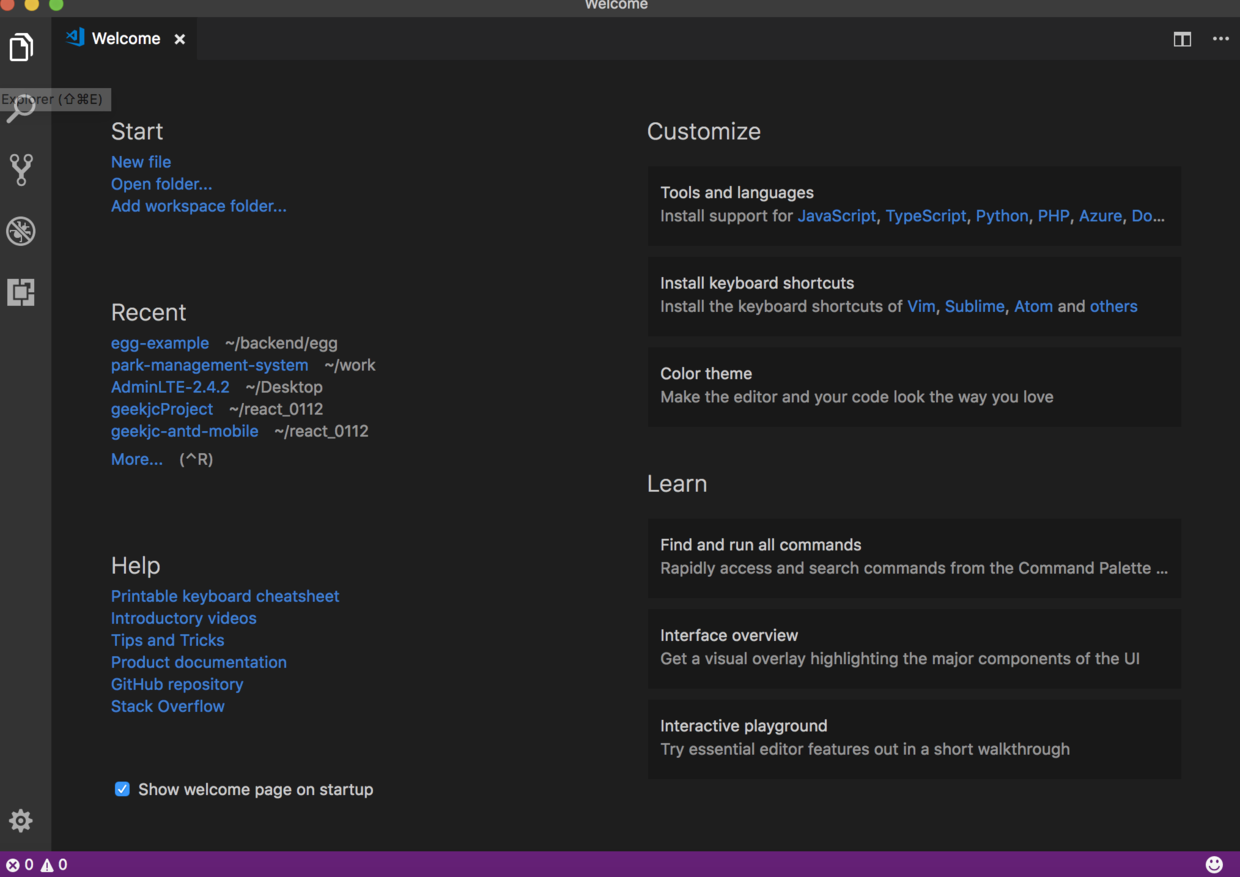Open the egg-example recent project
This screenshot has width=1240, height=877.
(x=160, y=343)
